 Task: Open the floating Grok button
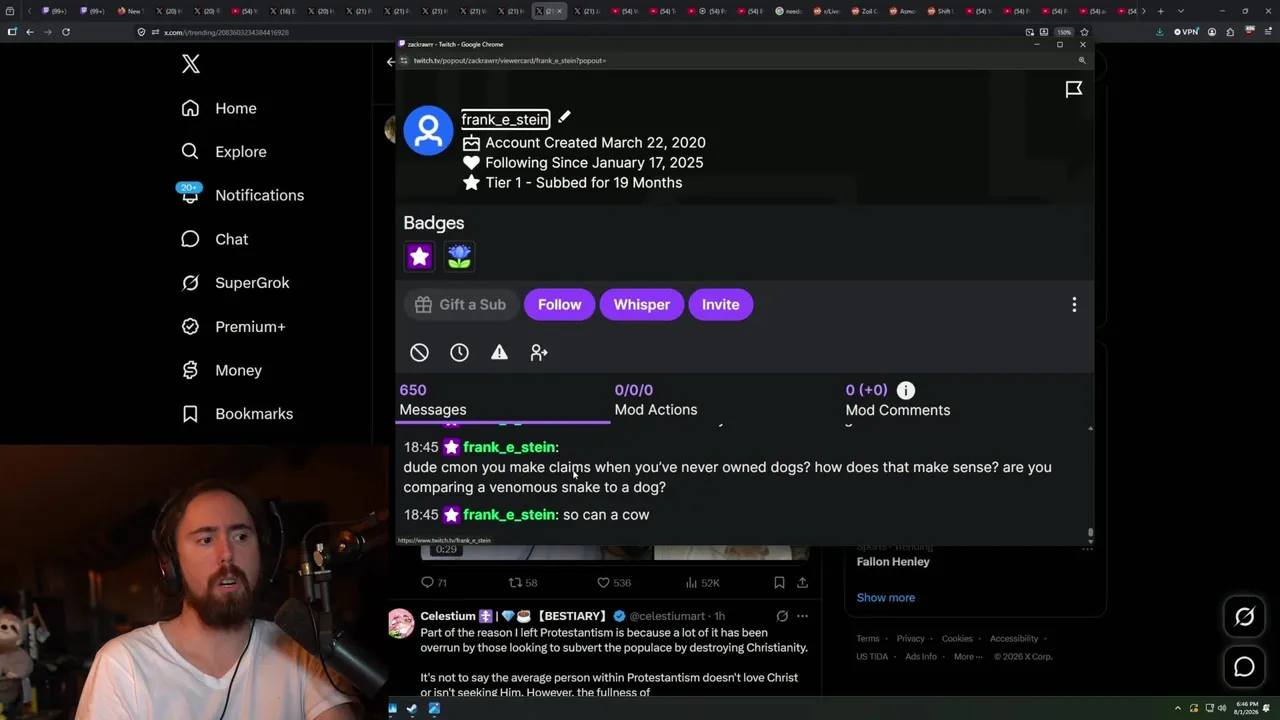(1244, 617)
